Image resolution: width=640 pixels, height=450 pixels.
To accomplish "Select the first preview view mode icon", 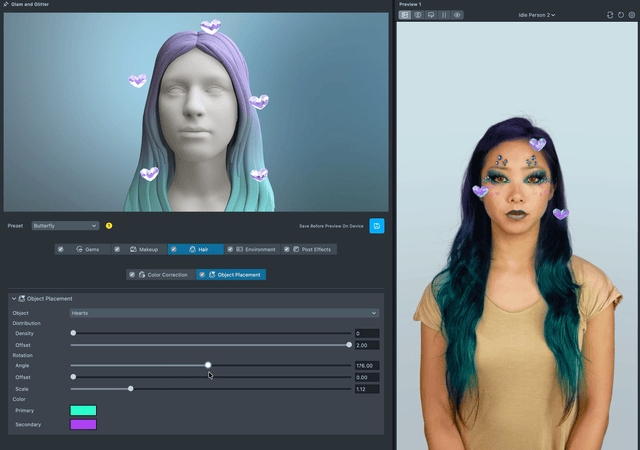I will click(x=405, y=15).
